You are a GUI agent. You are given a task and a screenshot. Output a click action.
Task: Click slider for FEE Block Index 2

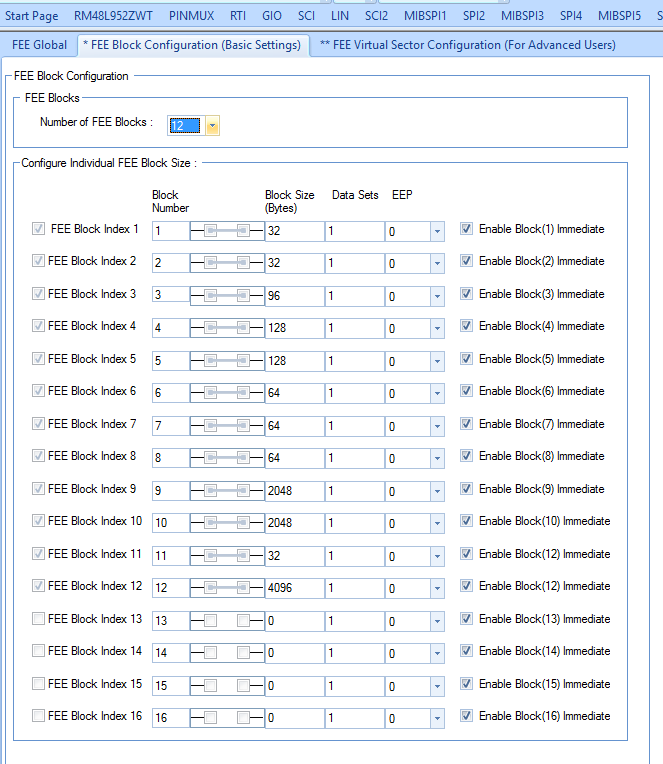click(227, 264)
